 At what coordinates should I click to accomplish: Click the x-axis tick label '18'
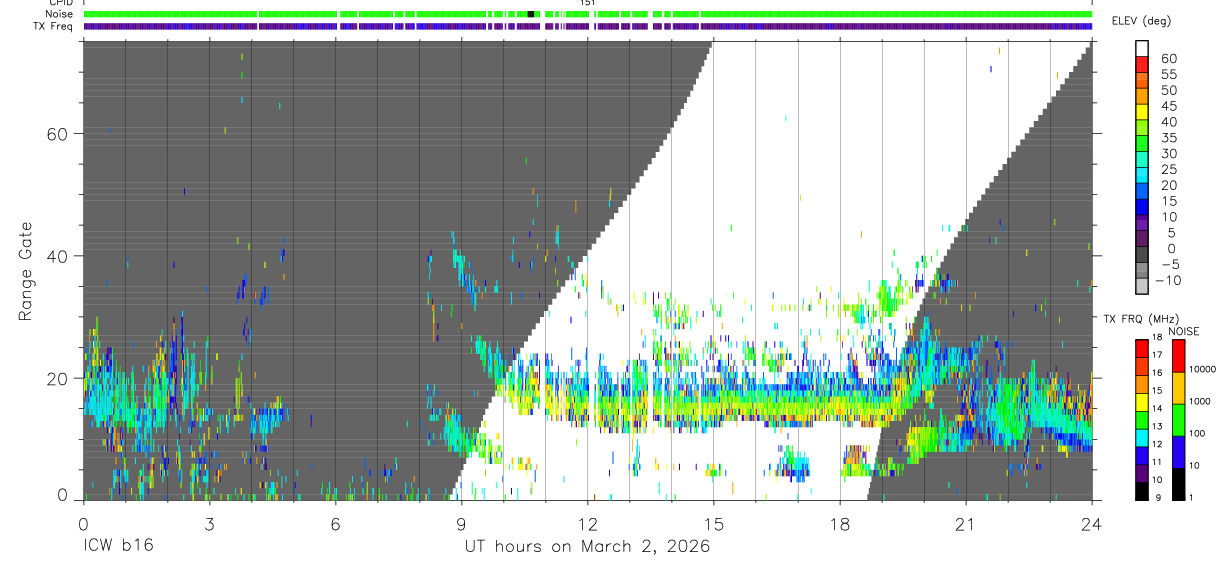840,524
